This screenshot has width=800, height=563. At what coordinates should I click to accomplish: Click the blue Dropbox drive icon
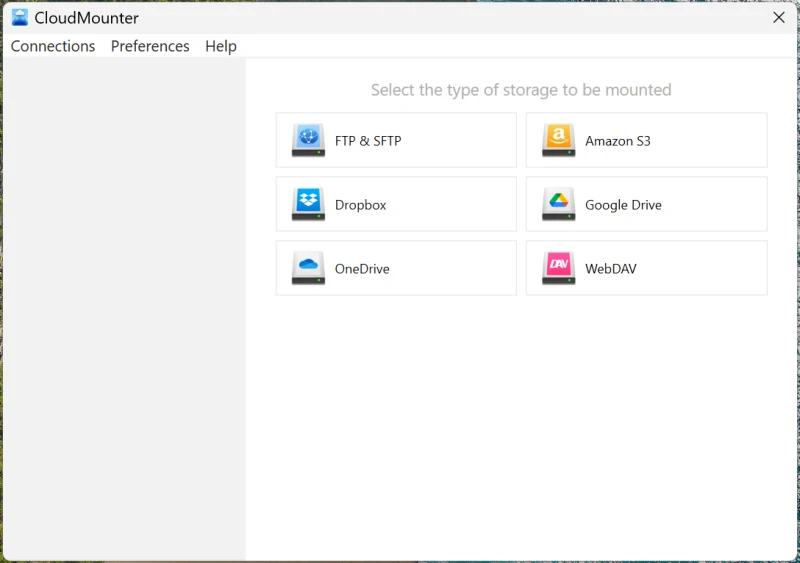coord(308,204)
